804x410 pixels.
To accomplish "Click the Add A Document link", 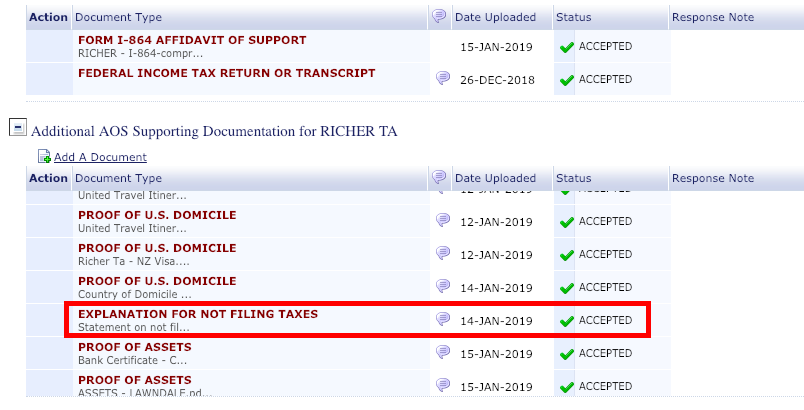I will (100, 157).
